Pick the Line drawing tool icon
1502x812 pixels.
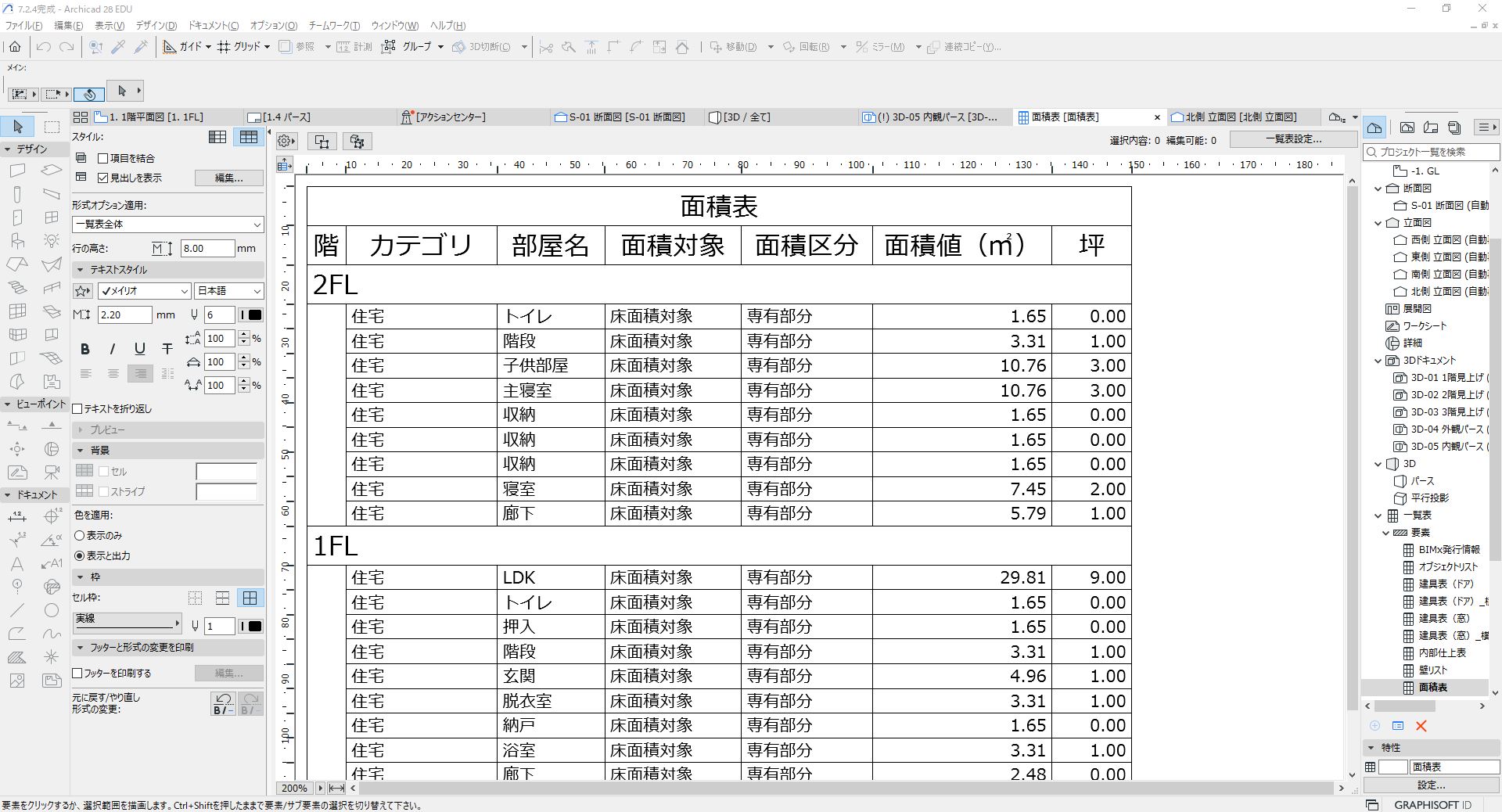pyautogui.click(x=17, y=610)
